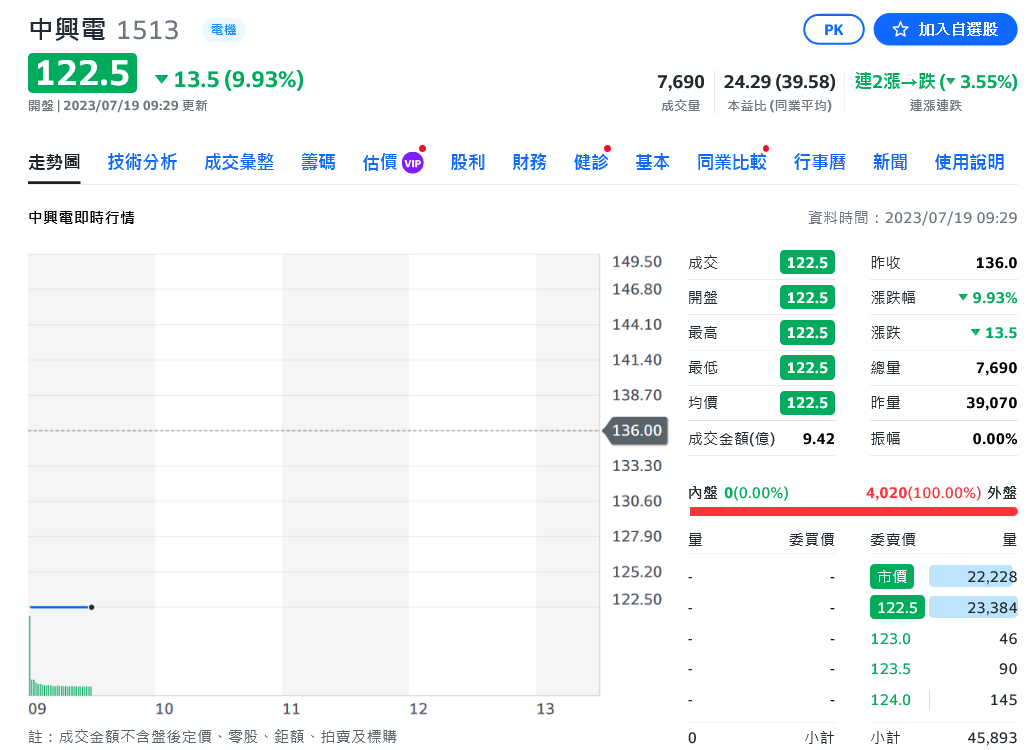
Task: Open the 技術分析 tab
Action: click(142, 162)
